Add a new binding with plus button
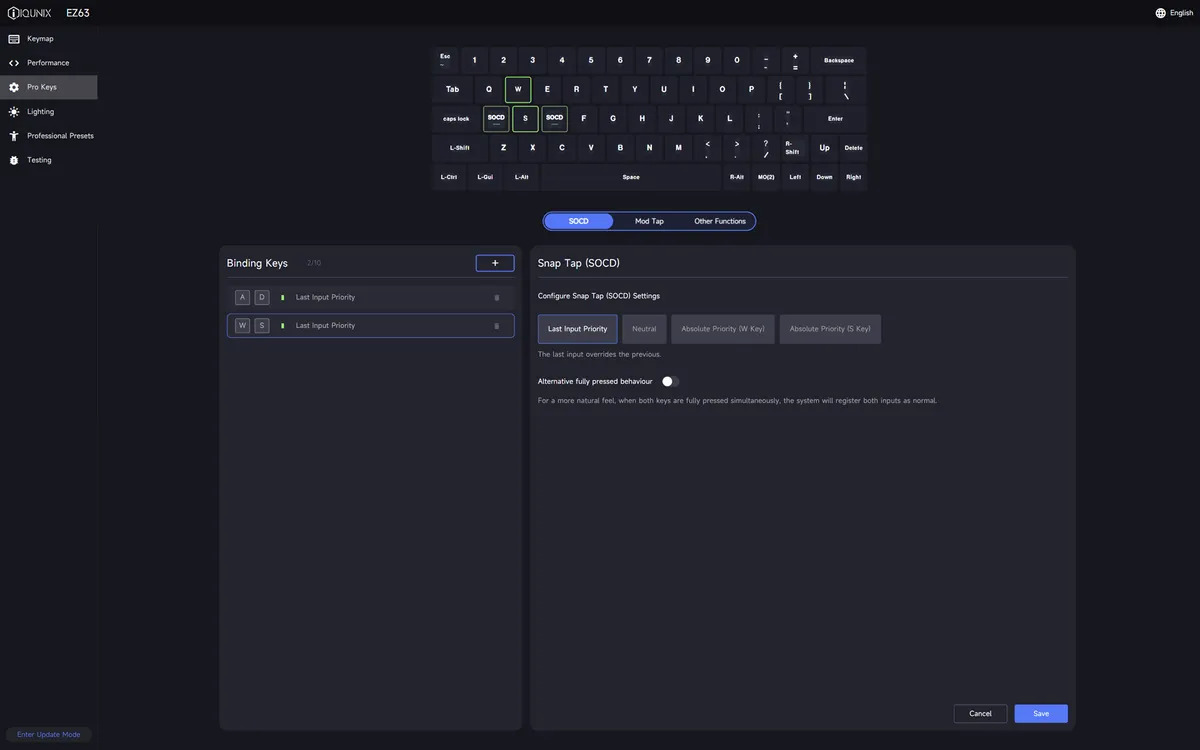Image resolution: width=1200 pixels, height=750 pixels. click(x=495, y=263)
